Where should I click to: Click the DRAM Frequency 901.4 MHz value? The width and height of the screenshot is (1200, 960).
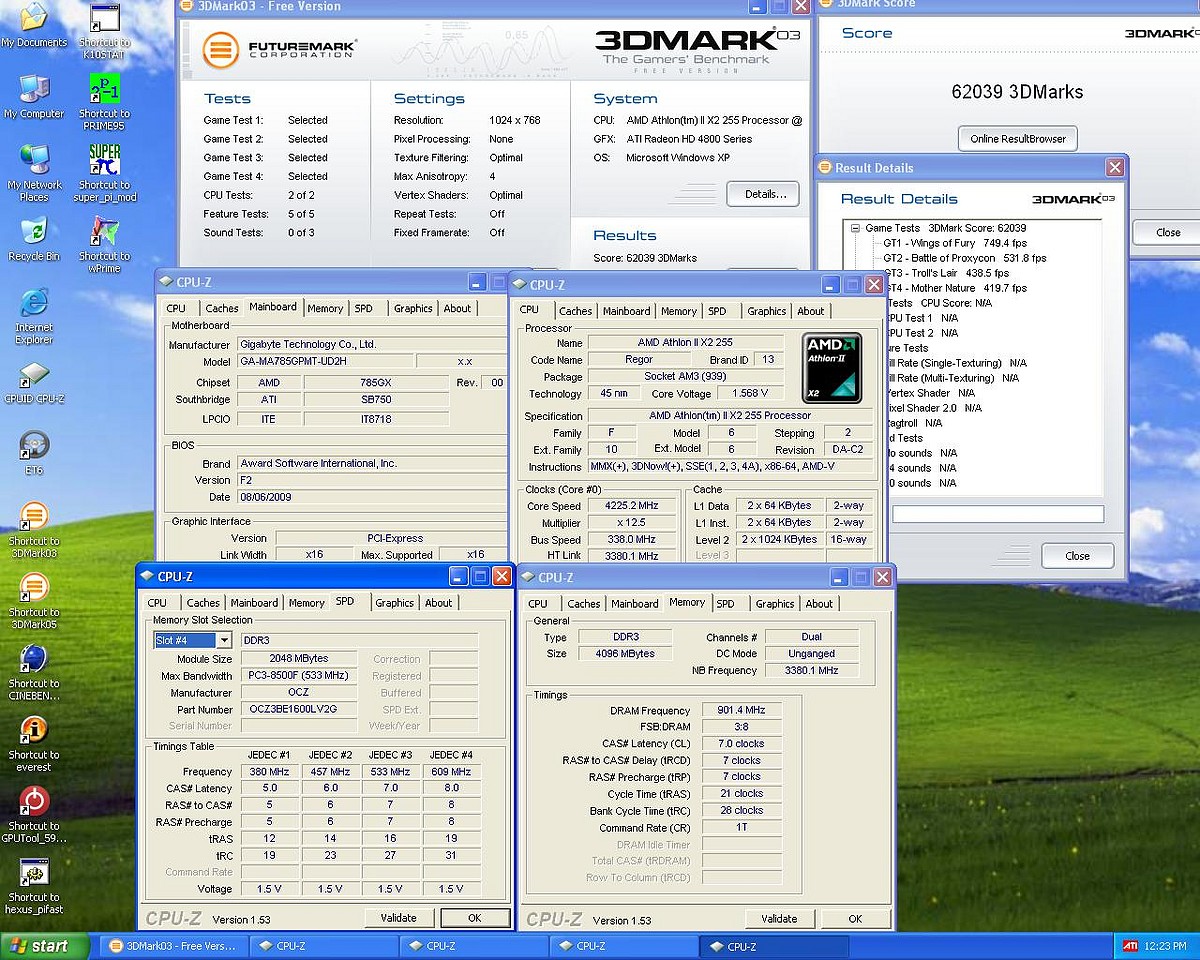coord(741,710)
